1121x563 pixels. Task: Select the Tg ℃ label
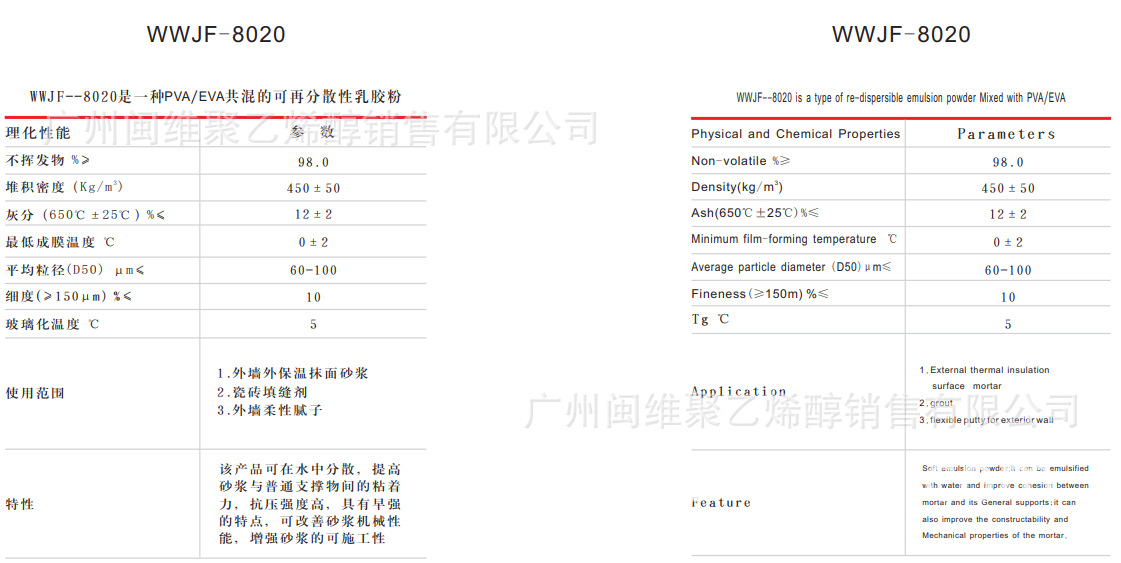click(x=710, y=319)
